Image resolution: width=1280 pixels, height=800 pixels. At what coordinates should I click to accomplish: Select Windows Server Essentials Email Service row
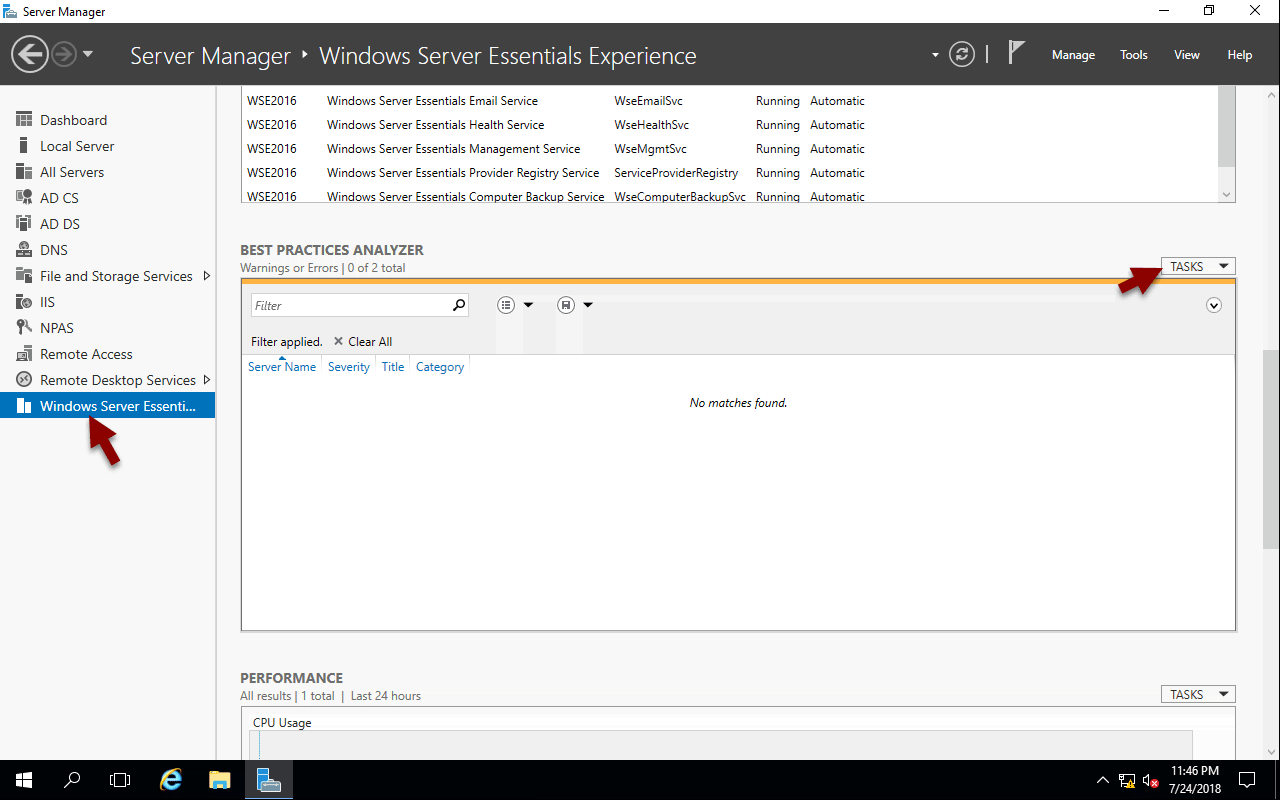tap(730, 101)
